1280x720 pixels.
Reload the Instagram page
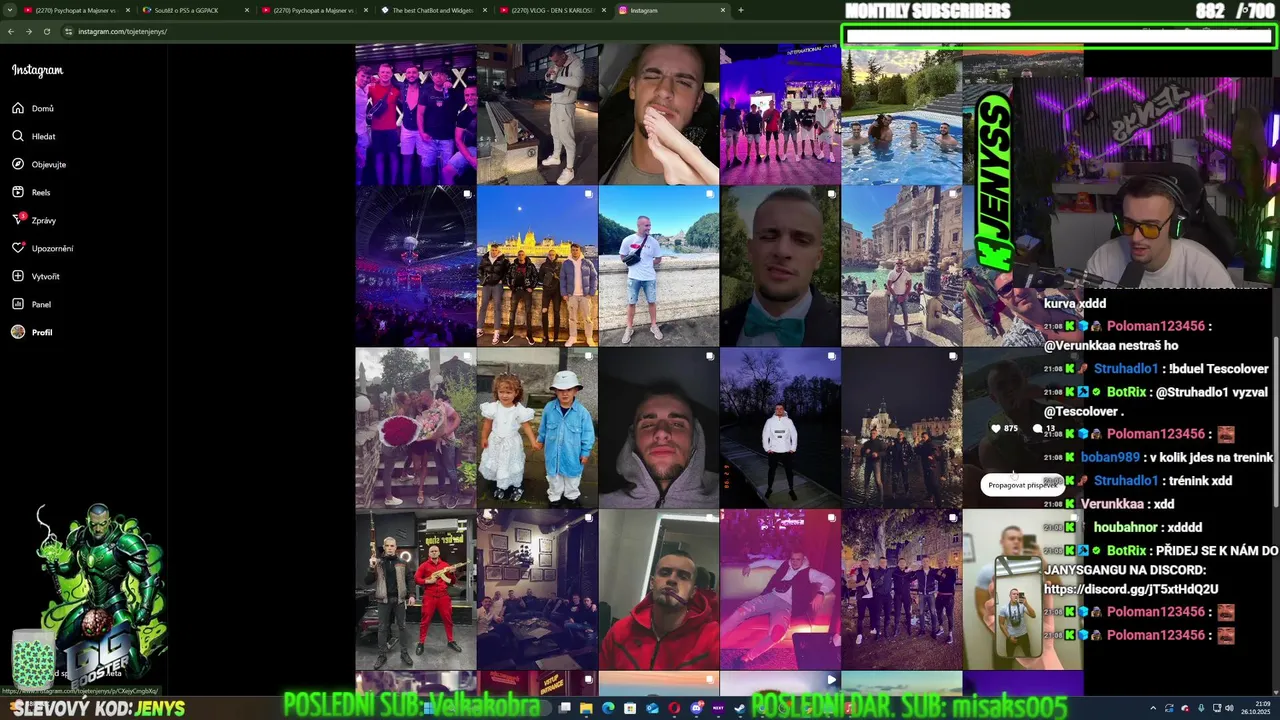[x=46, y=31]
